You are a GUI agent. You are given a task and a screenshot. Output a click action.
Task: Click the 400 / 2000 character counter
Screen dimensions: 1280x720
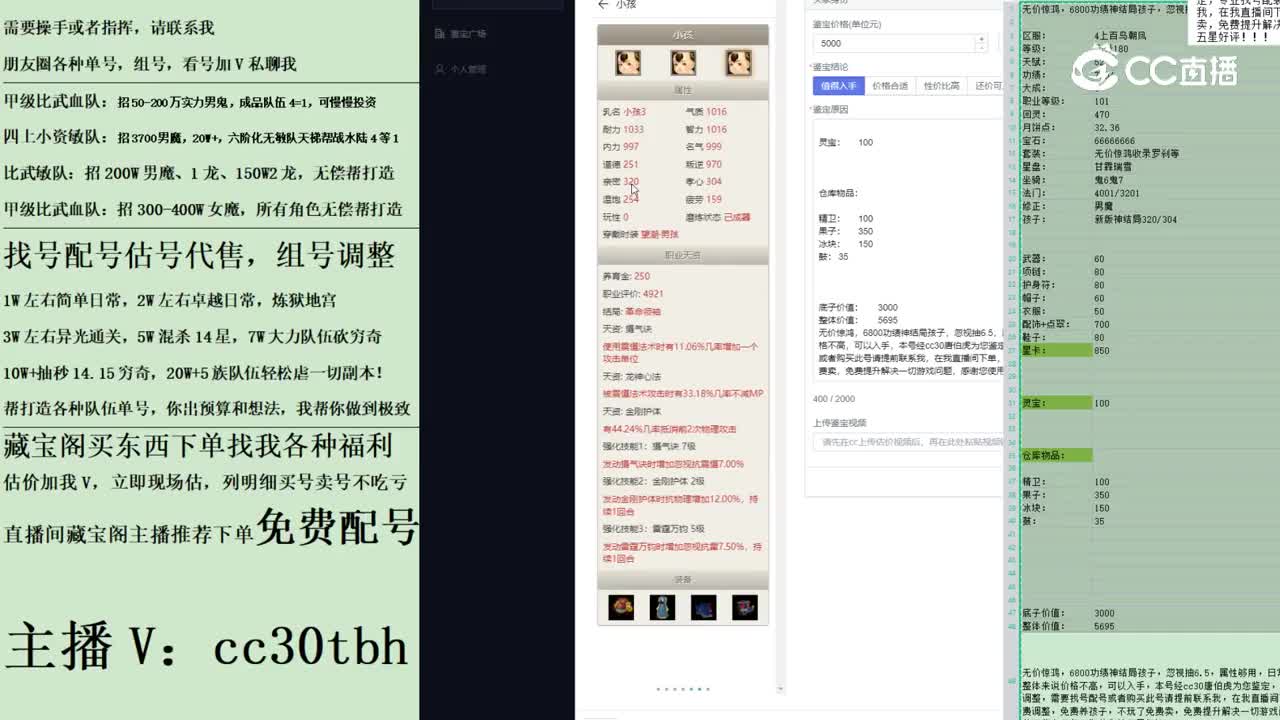834,399
